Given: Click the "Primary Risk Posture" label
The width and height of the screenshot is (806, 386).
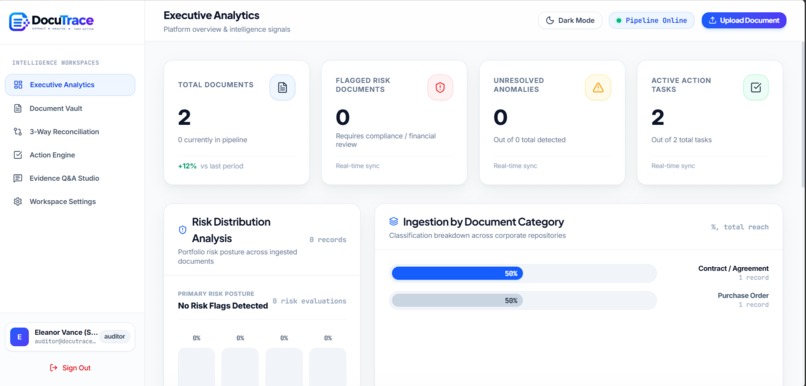Looking at the screenshot, I should pos(216,294).
